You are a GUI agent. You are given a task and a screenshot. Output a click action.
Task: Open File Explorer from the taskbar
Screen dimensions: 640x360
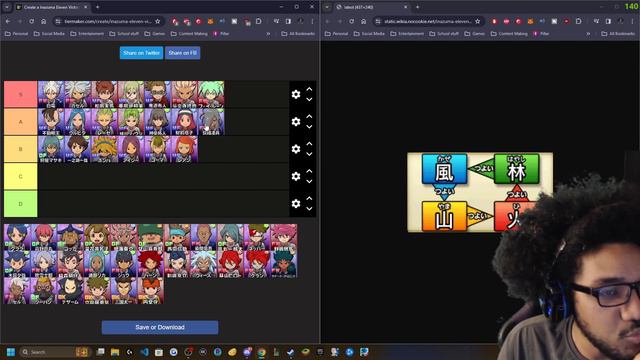[x=115, y=352]
